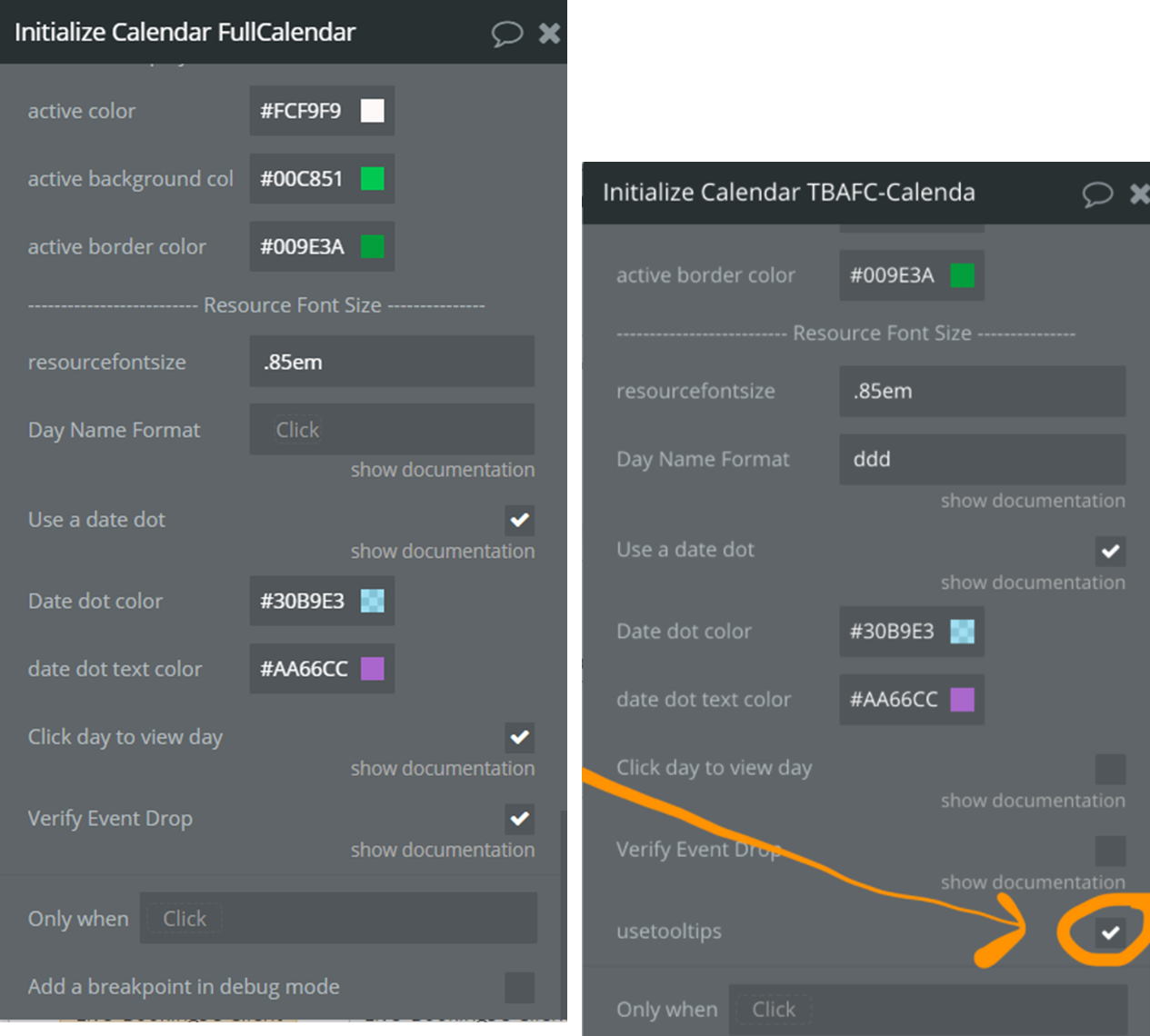Screen dimensions: 1150x1036
Task: Click Date dot color swatch in TBAFC-Calenda panel
Action: pos(962,631)
